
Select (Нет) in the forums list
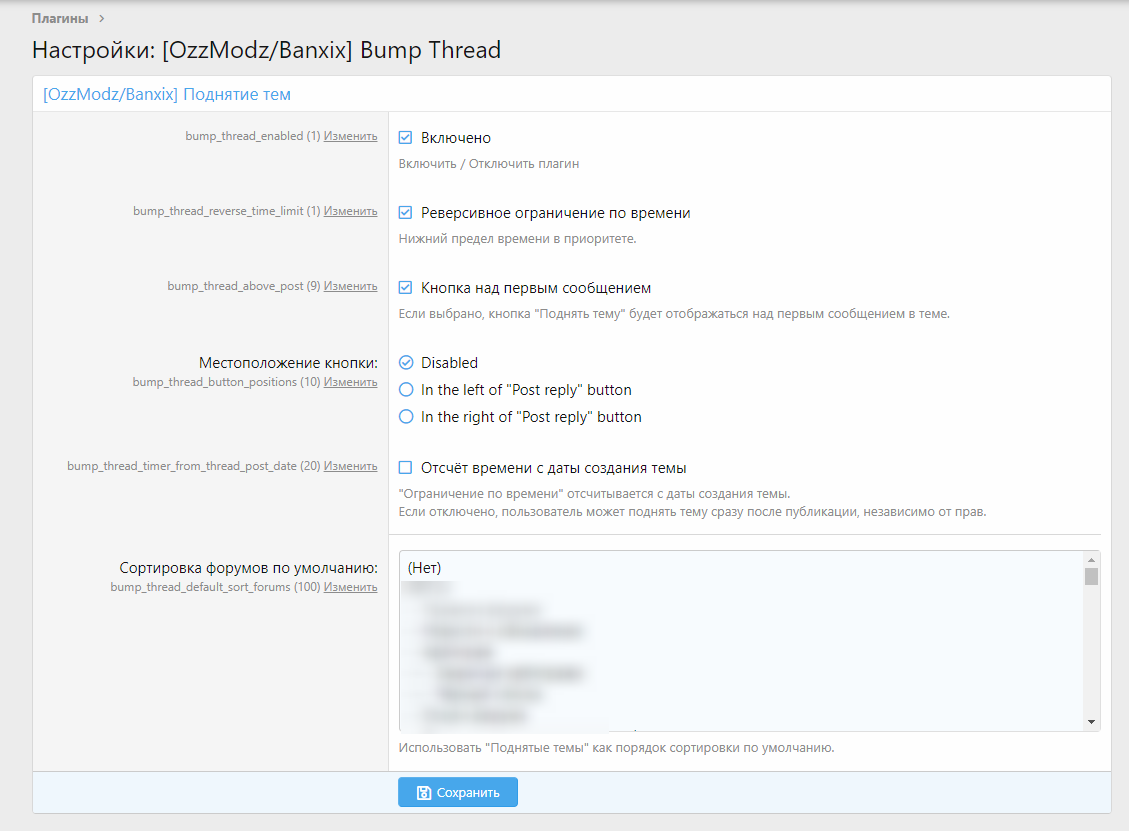[x=425, y=568]
